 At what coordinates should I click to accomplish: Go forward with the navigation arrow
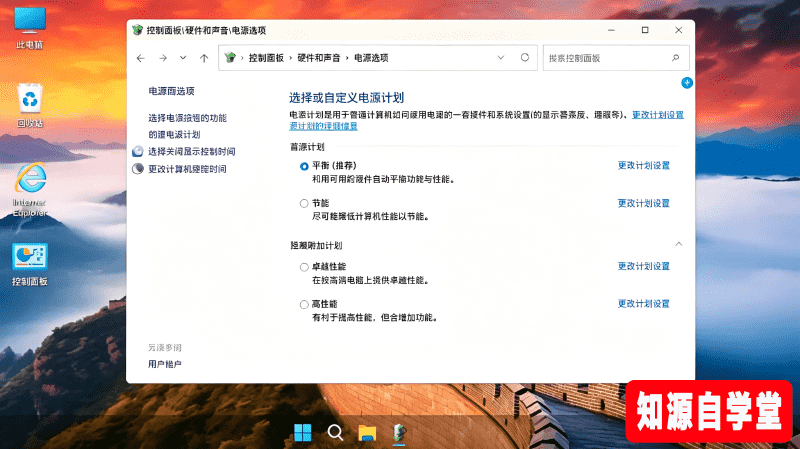pyautogui.click(x=163, y=58)
